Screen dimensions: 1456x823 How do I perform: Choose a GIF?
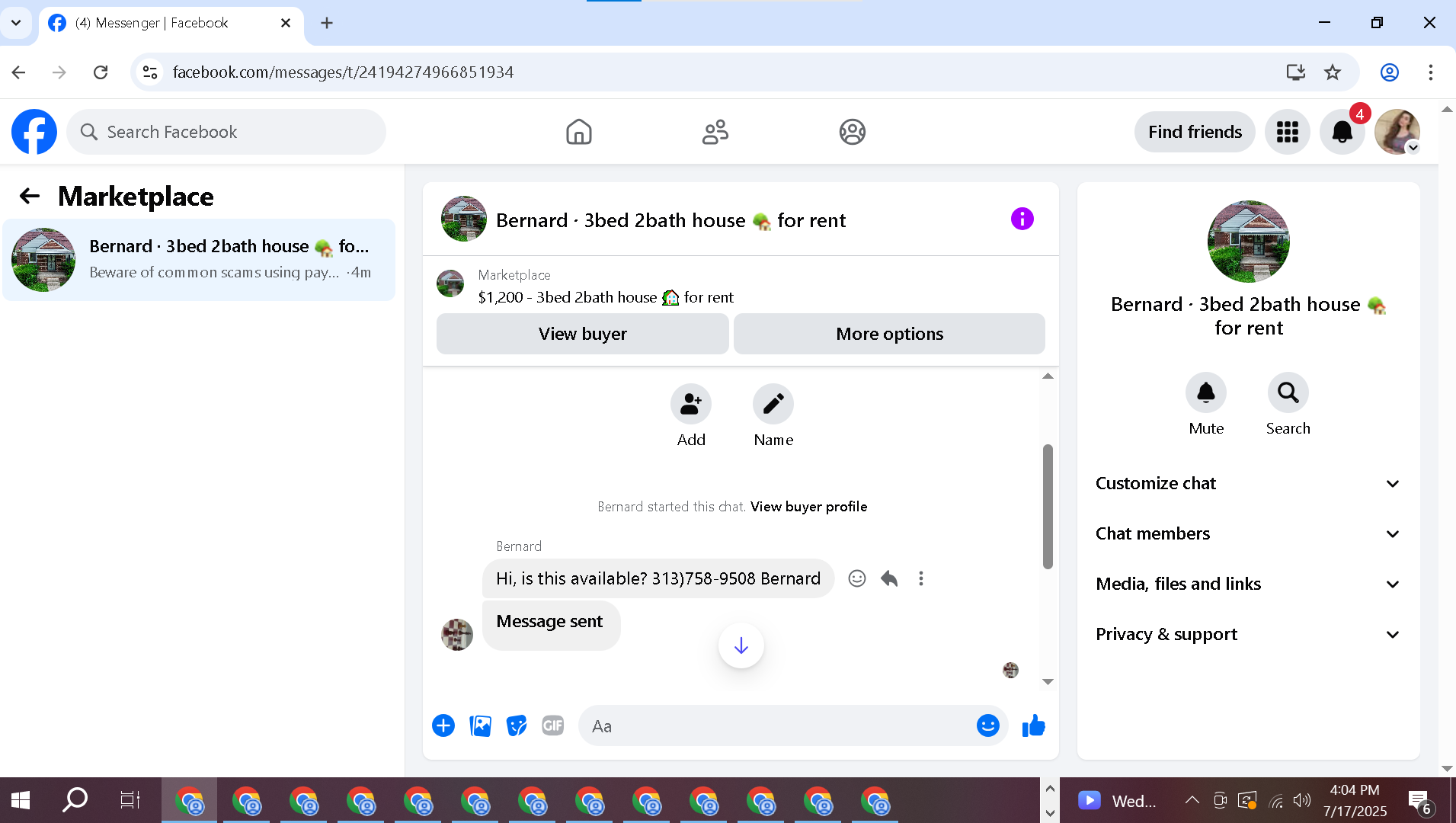click(553, 726)
